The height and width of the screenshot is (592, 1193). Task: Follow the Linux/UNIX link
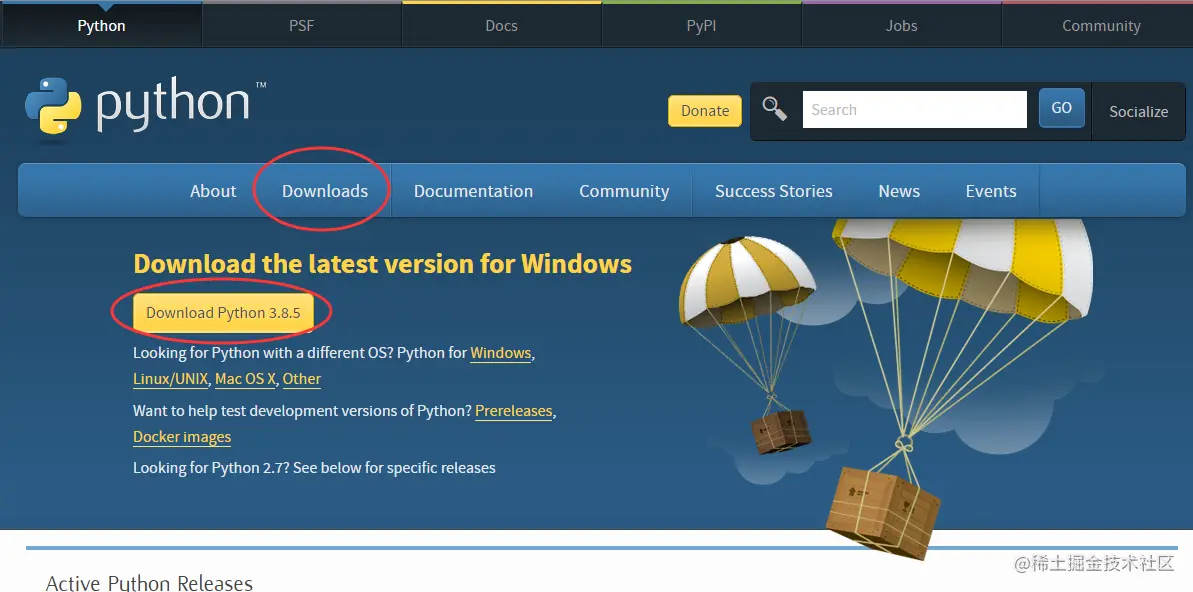[x=170, y=379]
